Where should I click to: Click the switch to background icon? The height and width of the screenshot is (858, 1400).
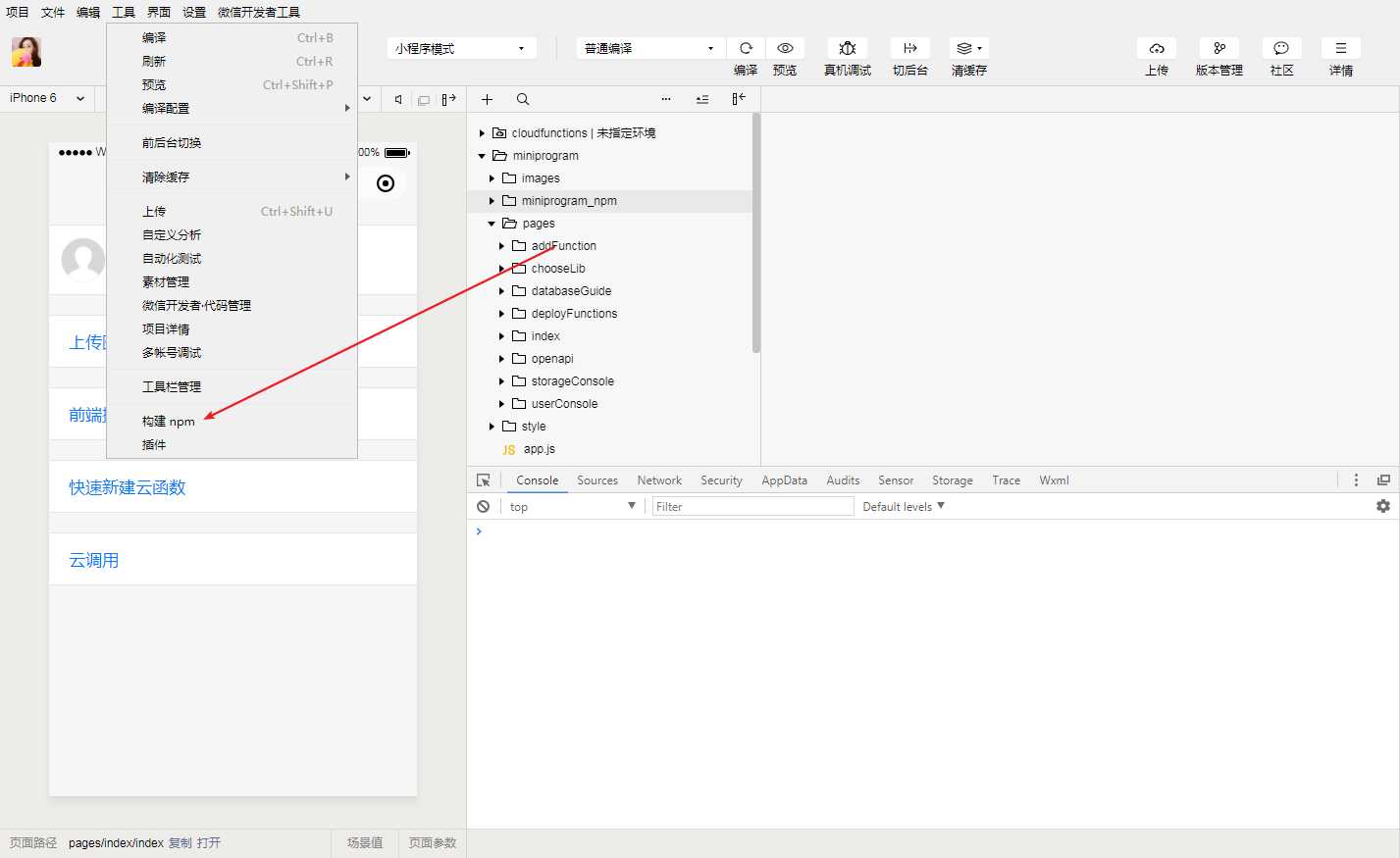910,48
